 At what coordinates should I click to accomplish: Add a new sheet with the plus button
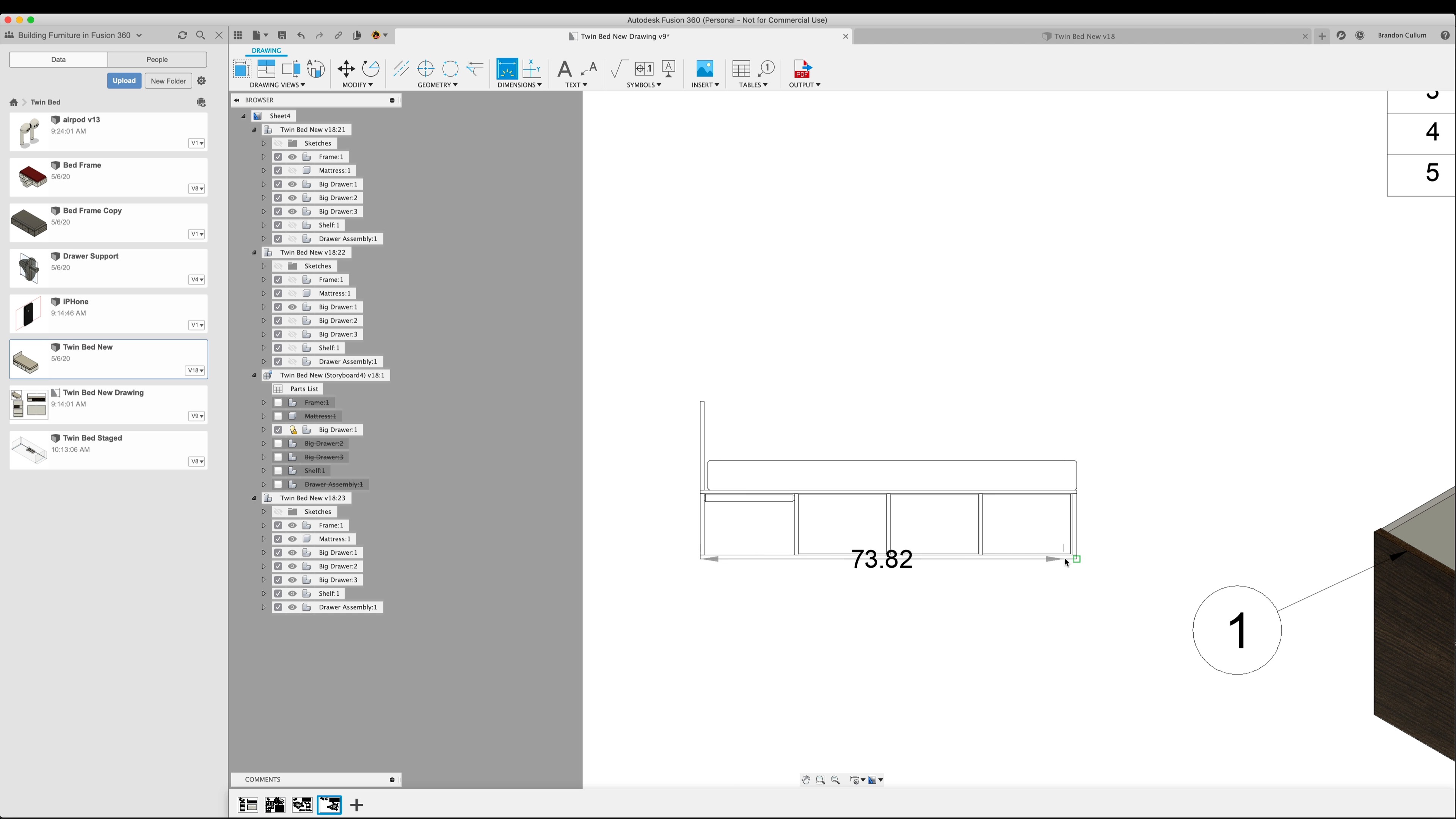pos(357,805)
